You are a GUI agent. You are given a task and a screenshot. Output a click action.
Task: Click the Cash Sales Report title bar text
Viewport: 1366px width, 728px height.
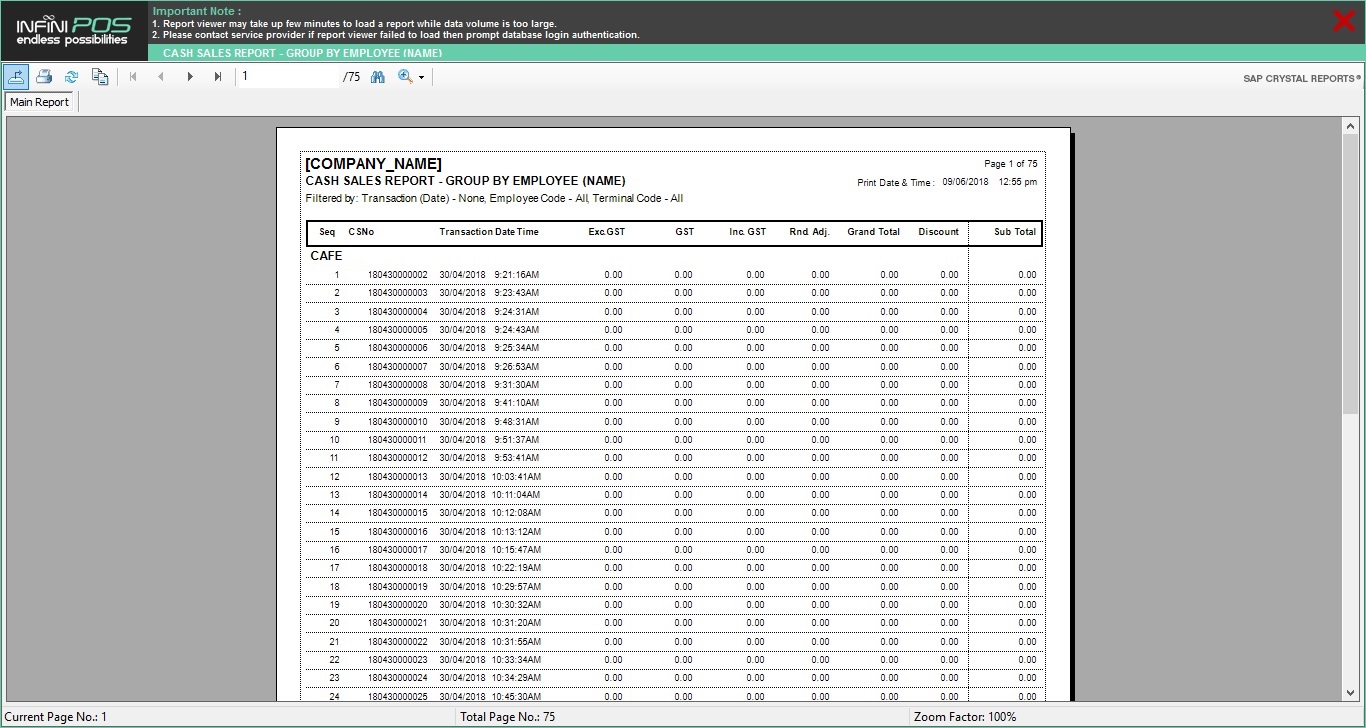click(x=302, y=53)
